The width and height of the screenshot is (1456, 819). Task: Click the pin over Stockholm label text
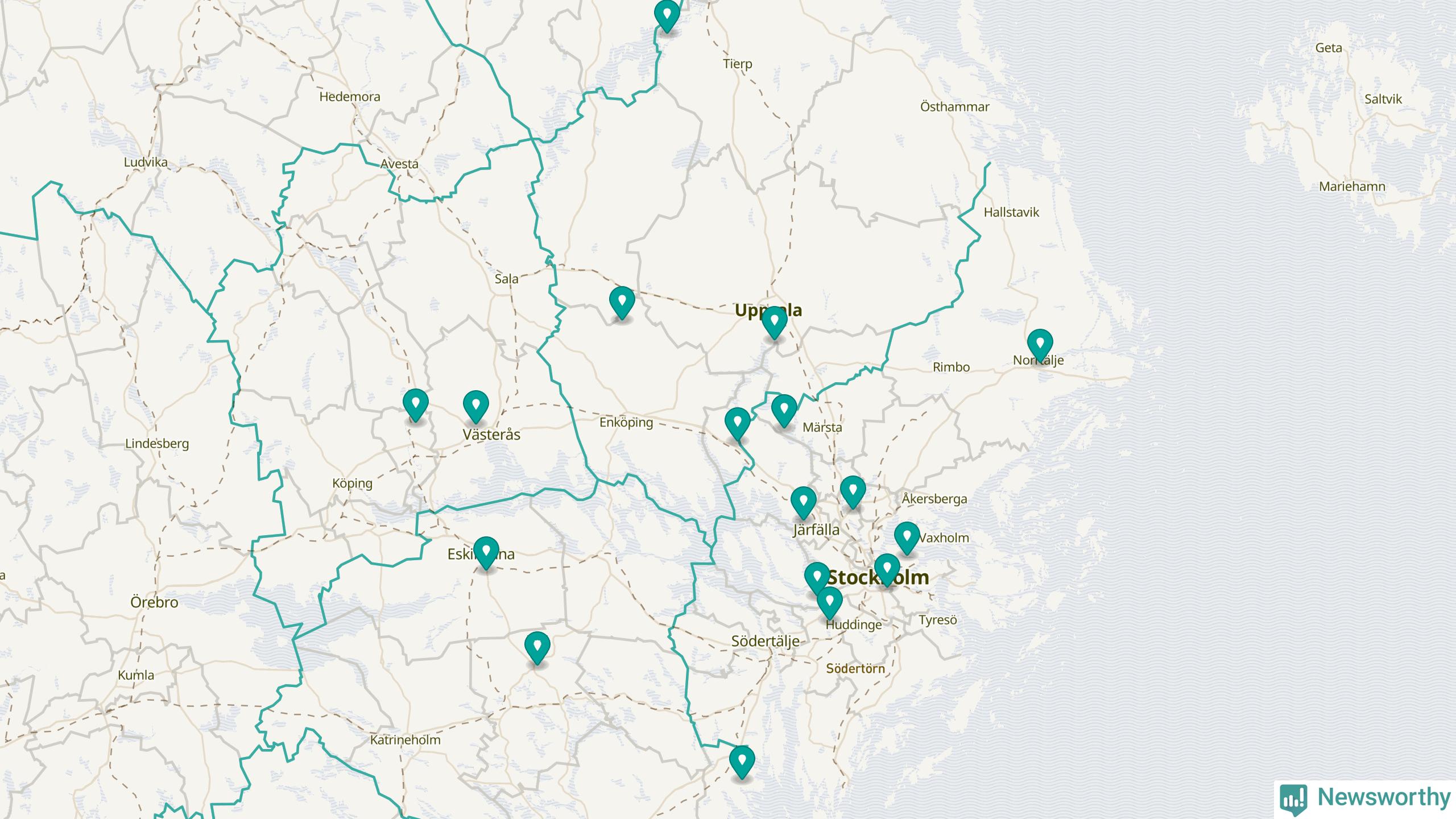click(886, 568)
